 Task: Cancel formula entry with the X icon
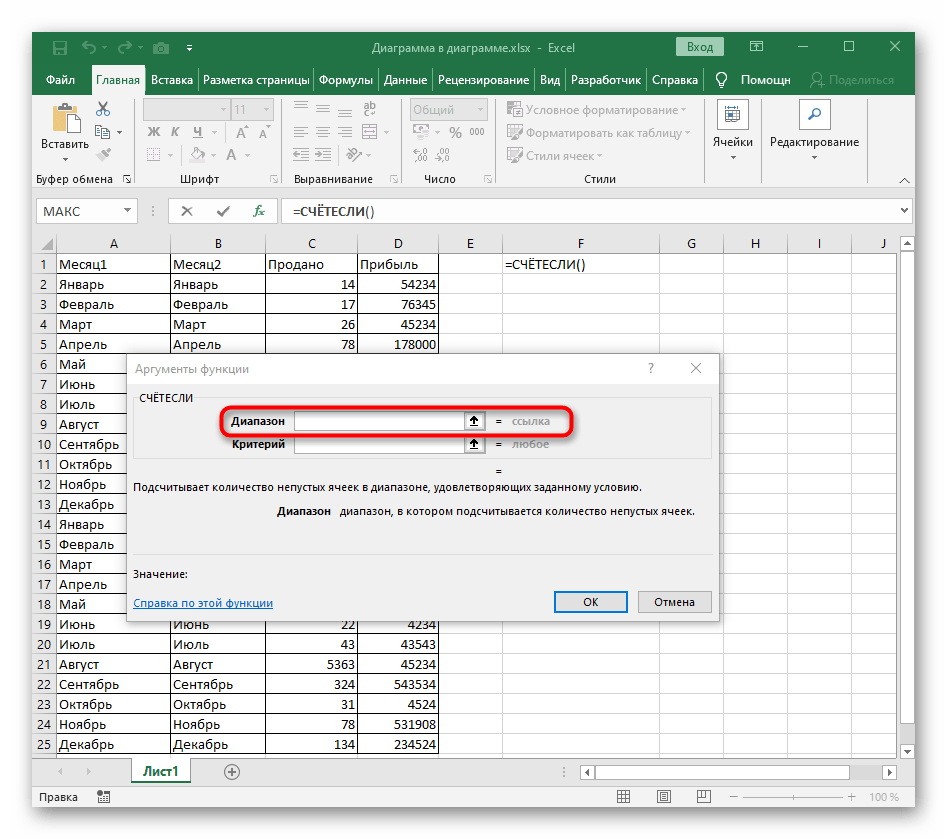coord(186,211)
